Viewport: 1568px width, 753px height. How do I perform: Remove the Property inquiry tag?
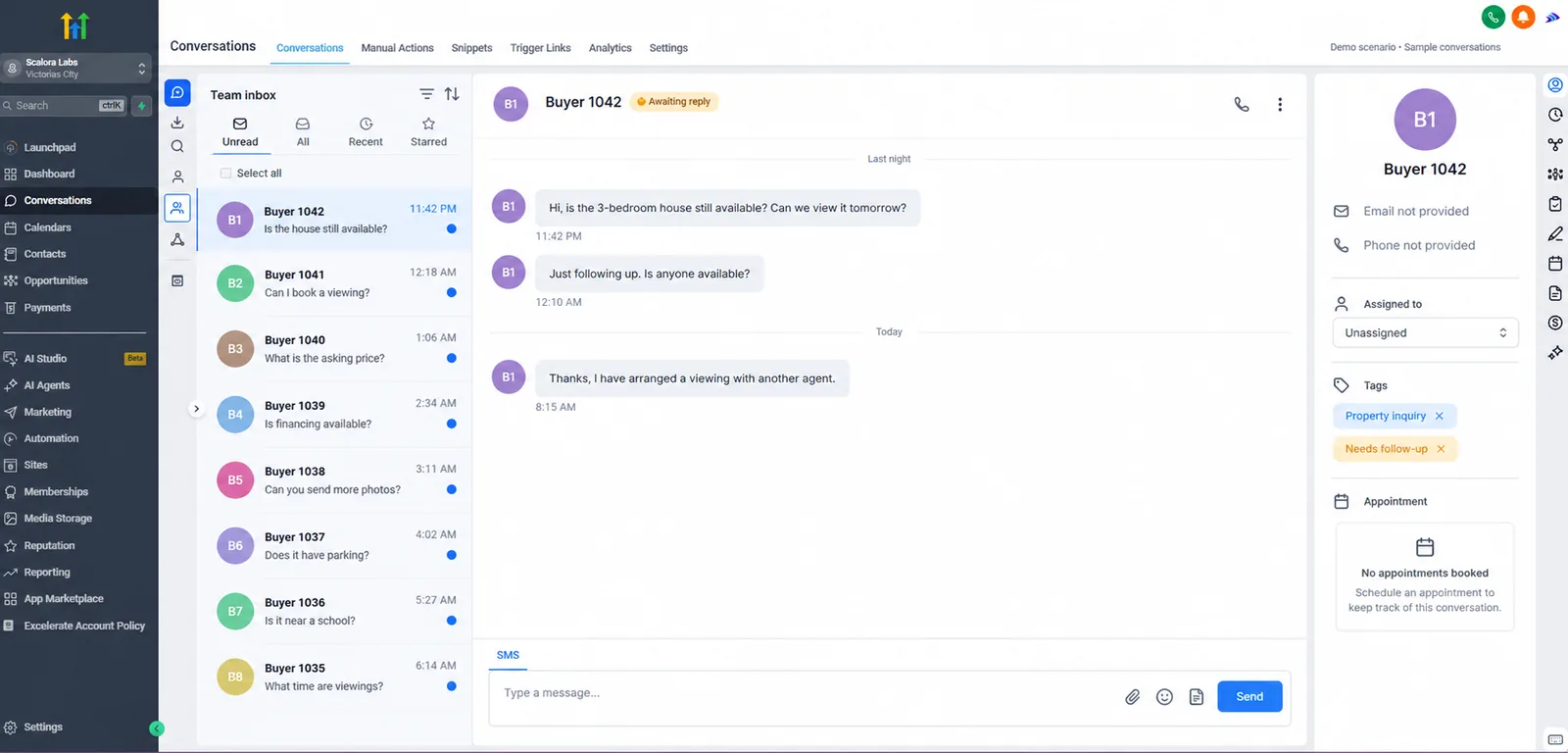[x=1440, y=416]
